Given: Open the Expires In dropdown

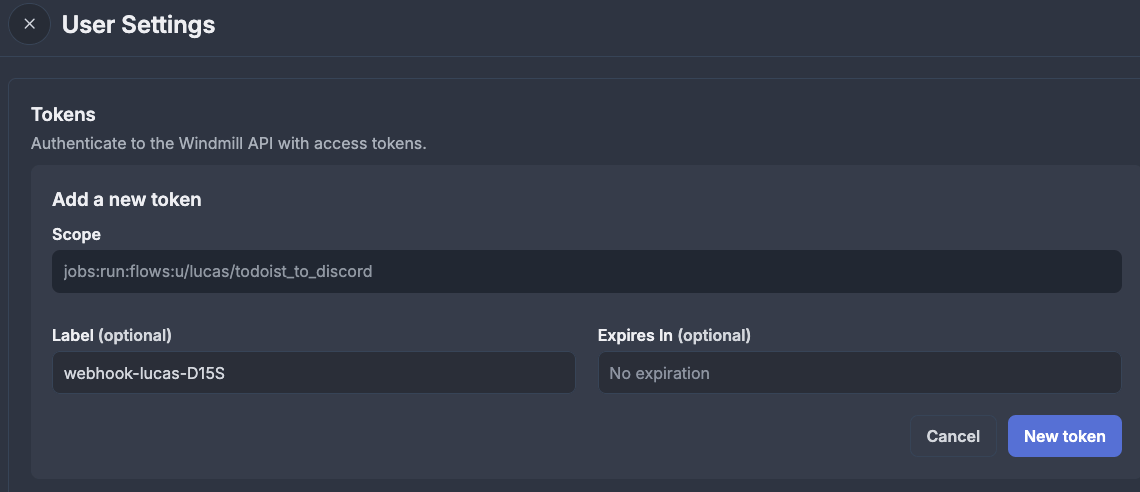Looking at the screenshot, I should point(859,373).
